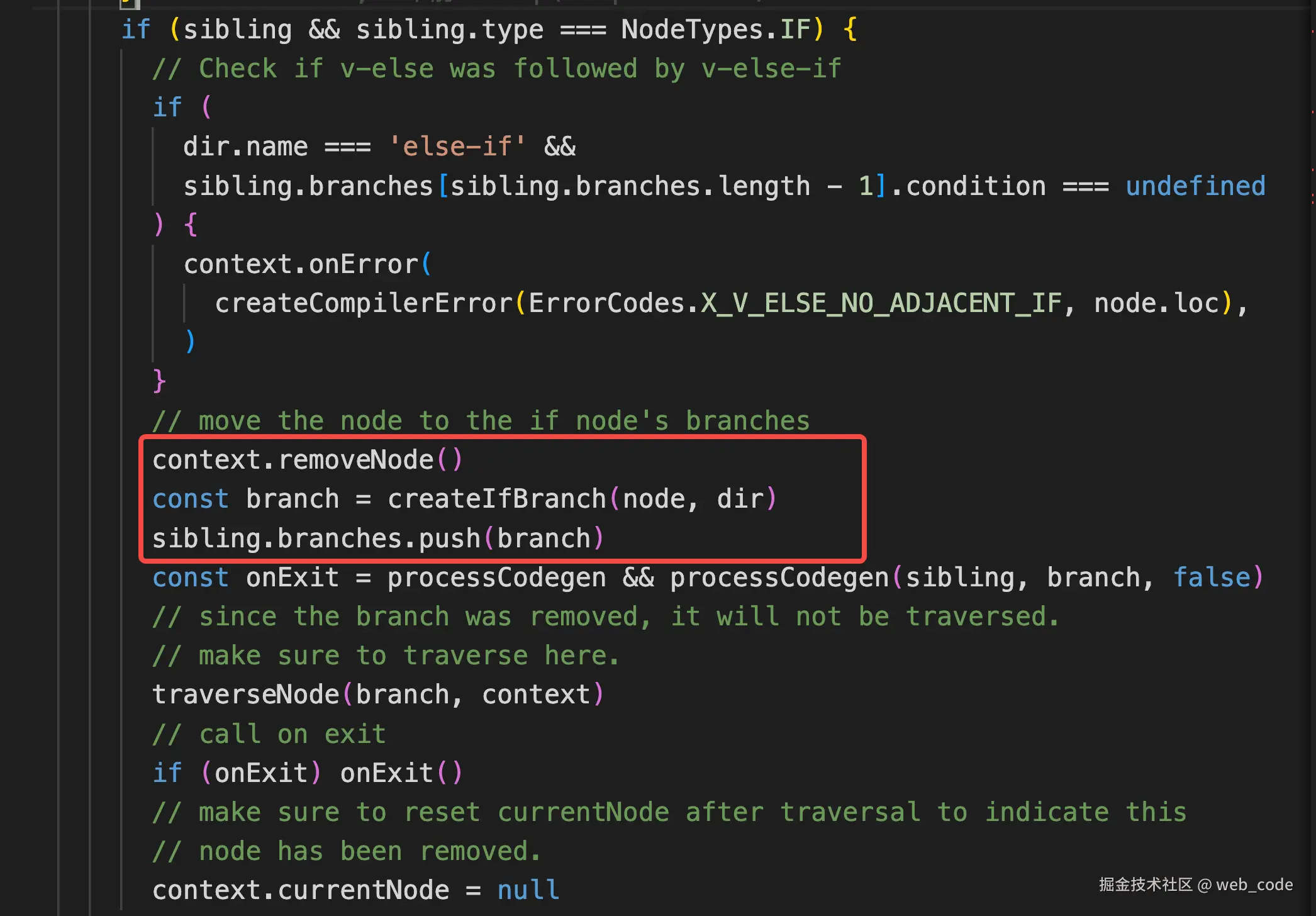
Task: Click the context.onError call
Action: (x=301, y=264)
